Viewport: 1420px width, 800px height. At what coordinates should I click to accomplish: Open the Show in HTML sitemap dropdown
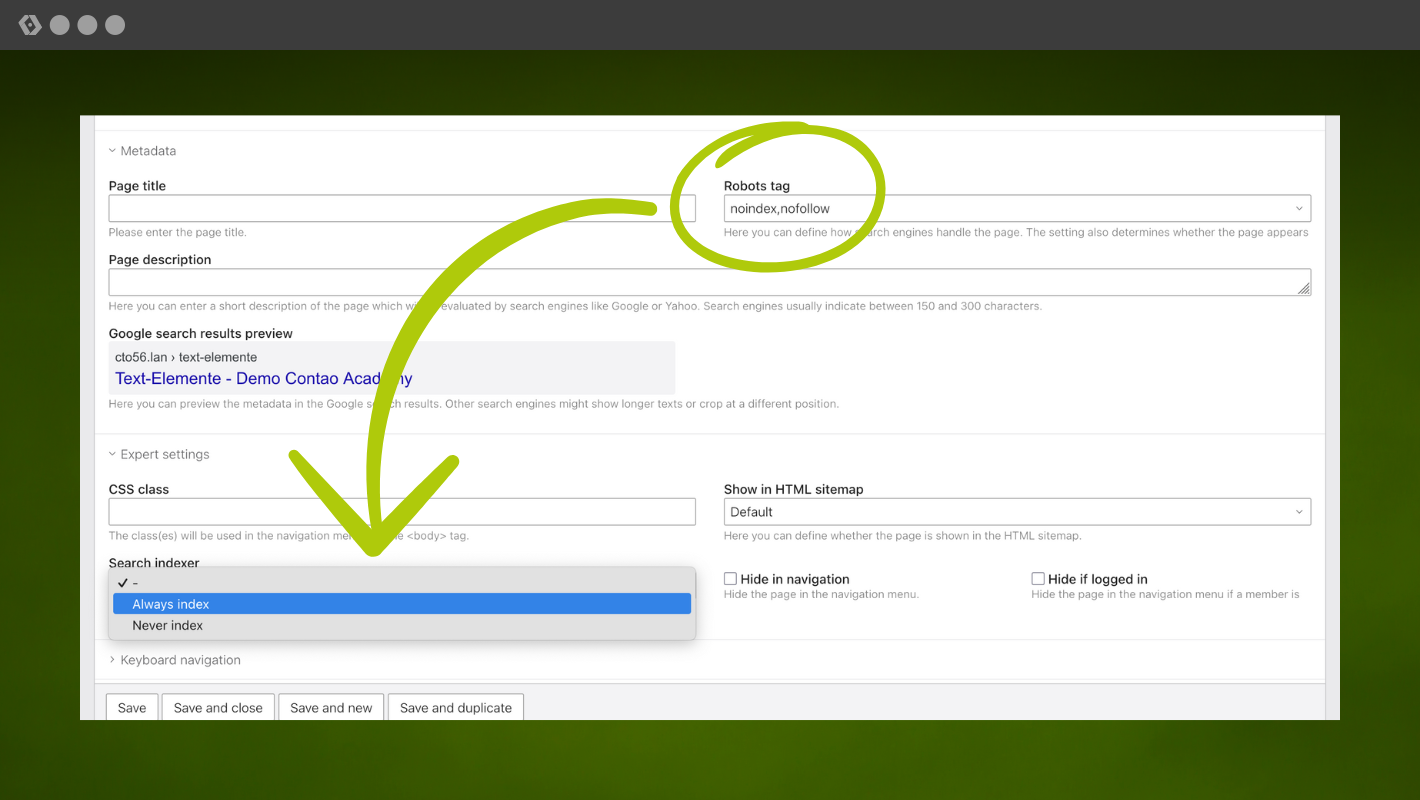pos(1016,512)
